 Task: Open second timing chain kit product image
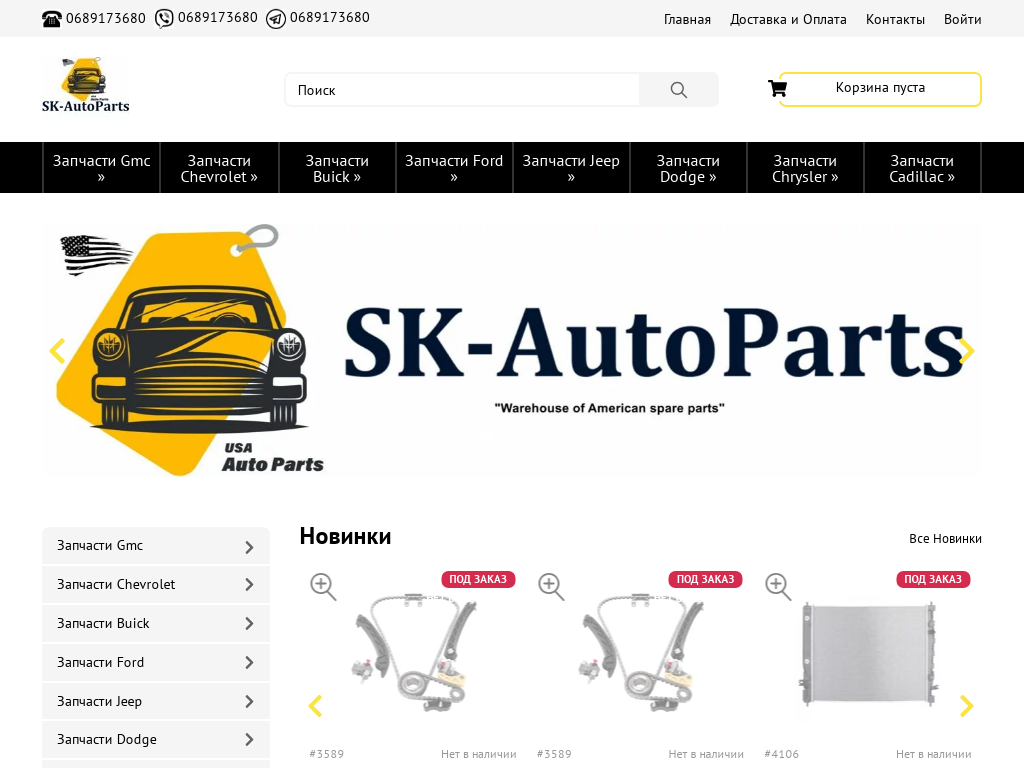coord(641,653)
